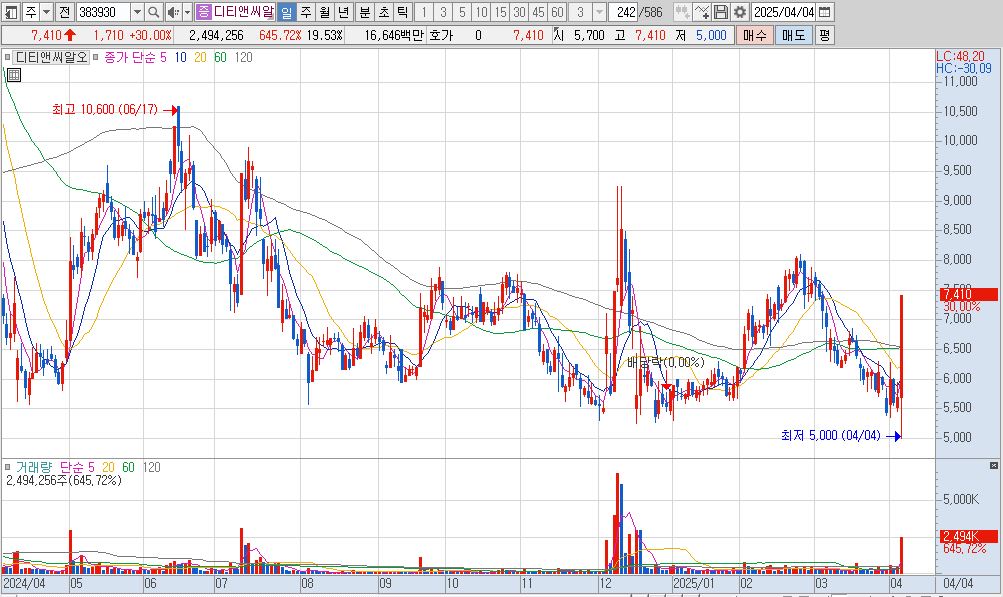Click the 10-day moving average legend number
The image size is (1003, 597).
(x=180, y=57)
